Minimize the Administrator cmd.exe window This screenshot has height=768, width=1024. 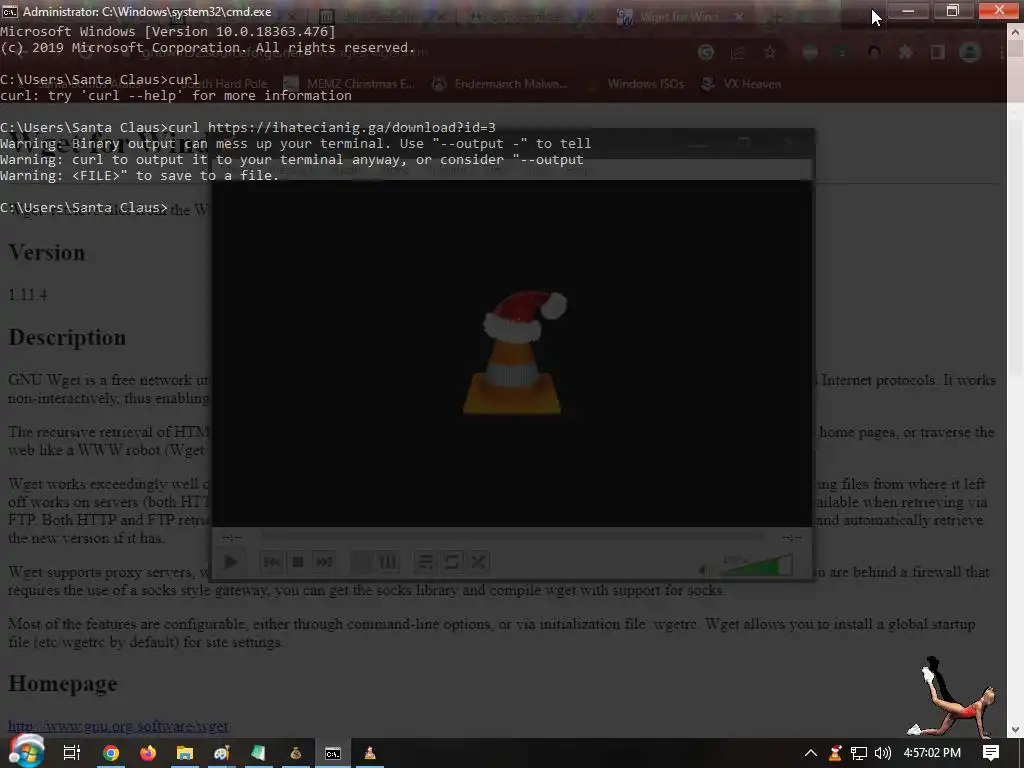click(x=908, y=10)
